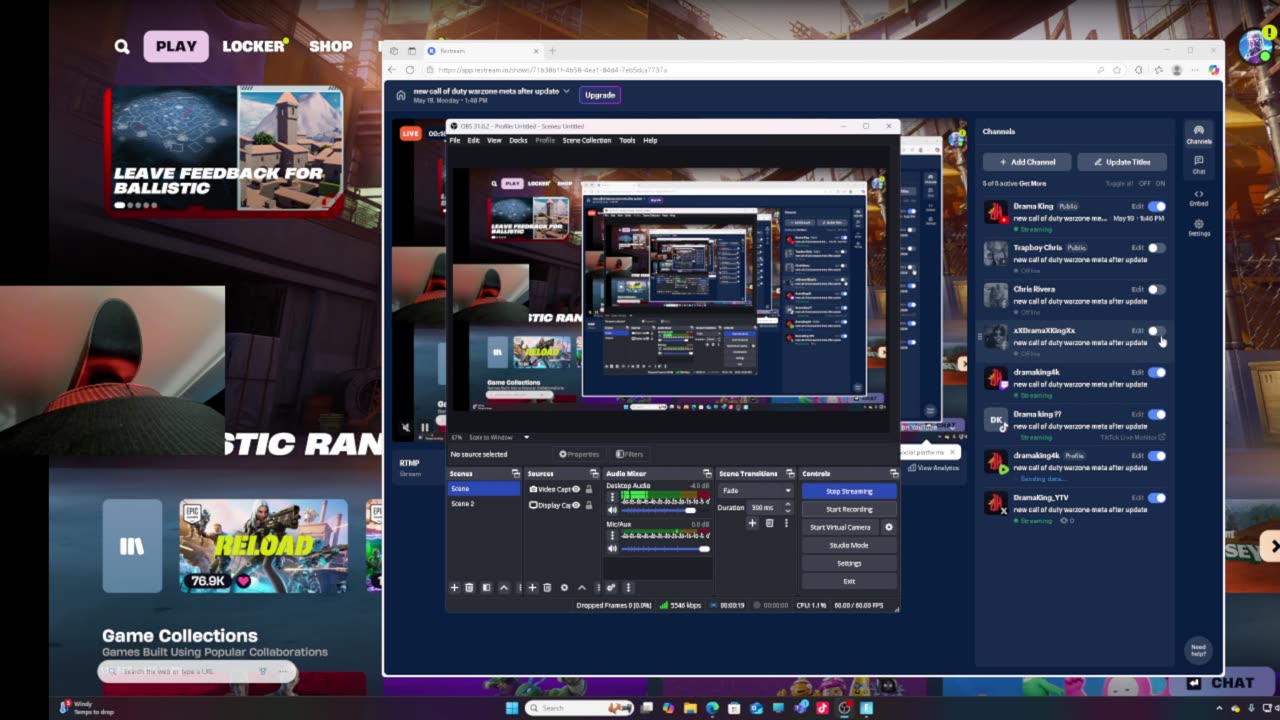This screenshot has width=1280, height=720.
Task: Click Start Recording in OBS
Action: 849,509
